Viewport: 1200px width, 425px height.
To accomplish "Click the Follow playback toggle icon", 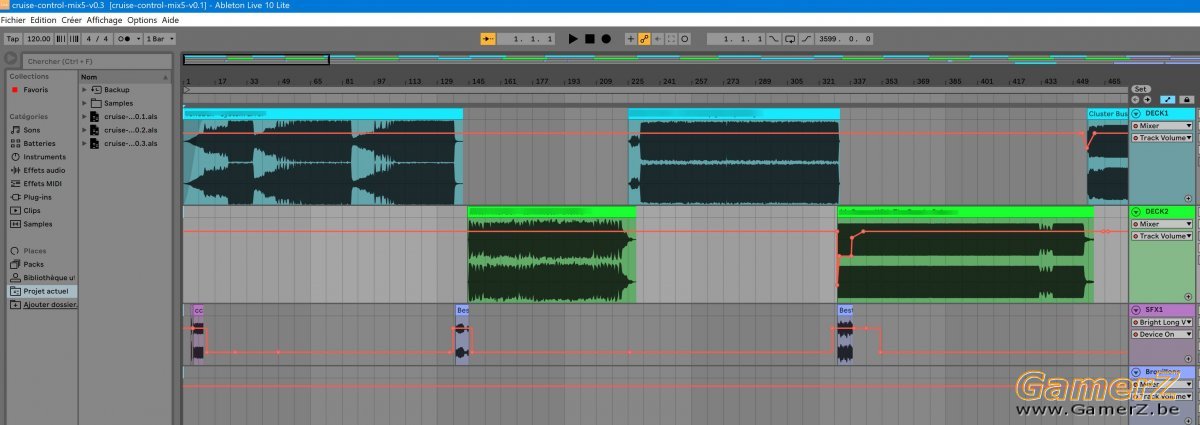I will point(488,39).
